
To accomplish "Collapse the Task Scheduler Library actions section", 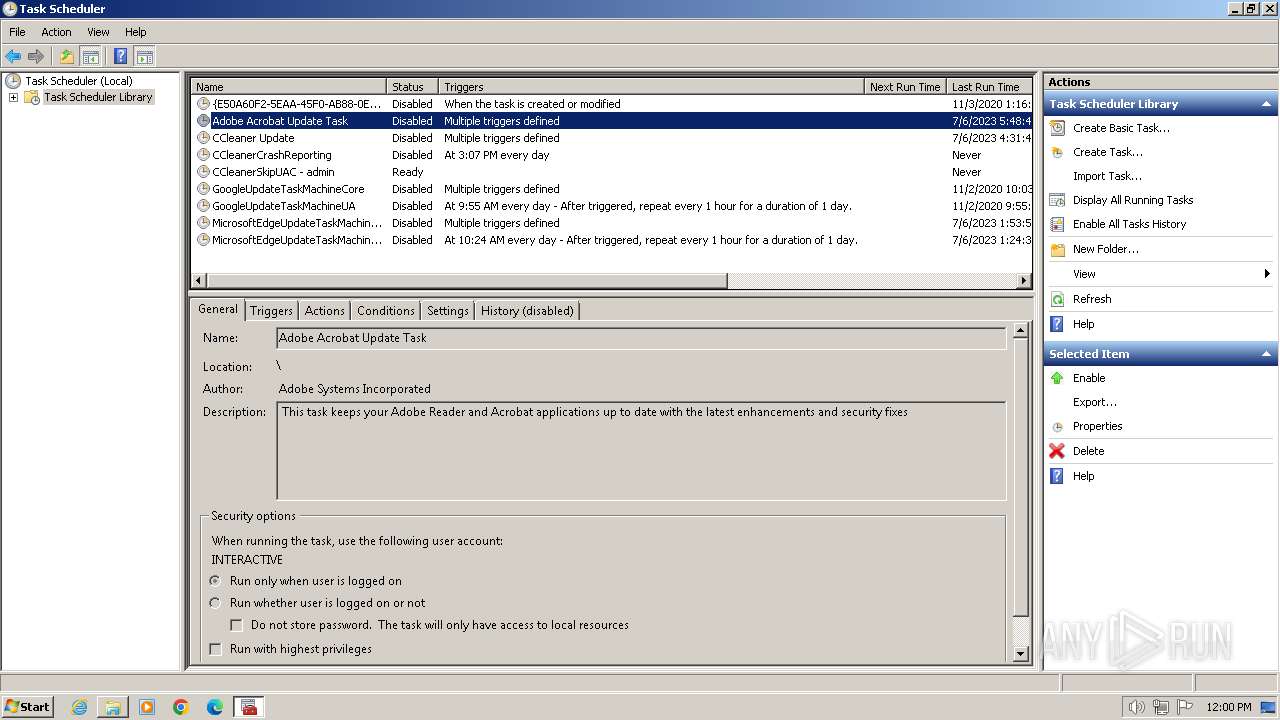I will click(1267, 104).
